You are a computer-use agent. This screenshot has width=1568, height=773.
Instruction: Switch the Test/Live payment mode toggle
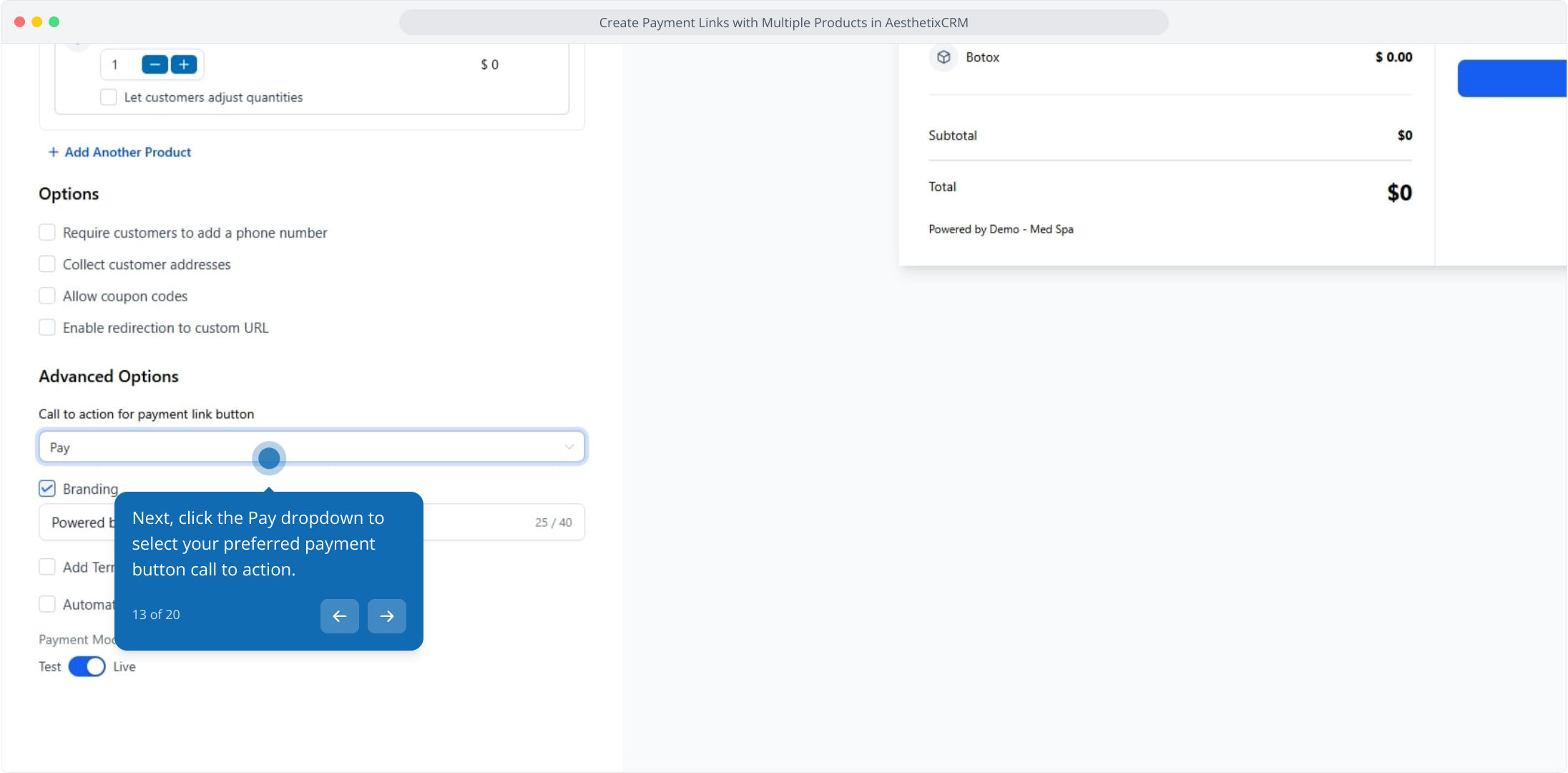click(x=87, y=667)
